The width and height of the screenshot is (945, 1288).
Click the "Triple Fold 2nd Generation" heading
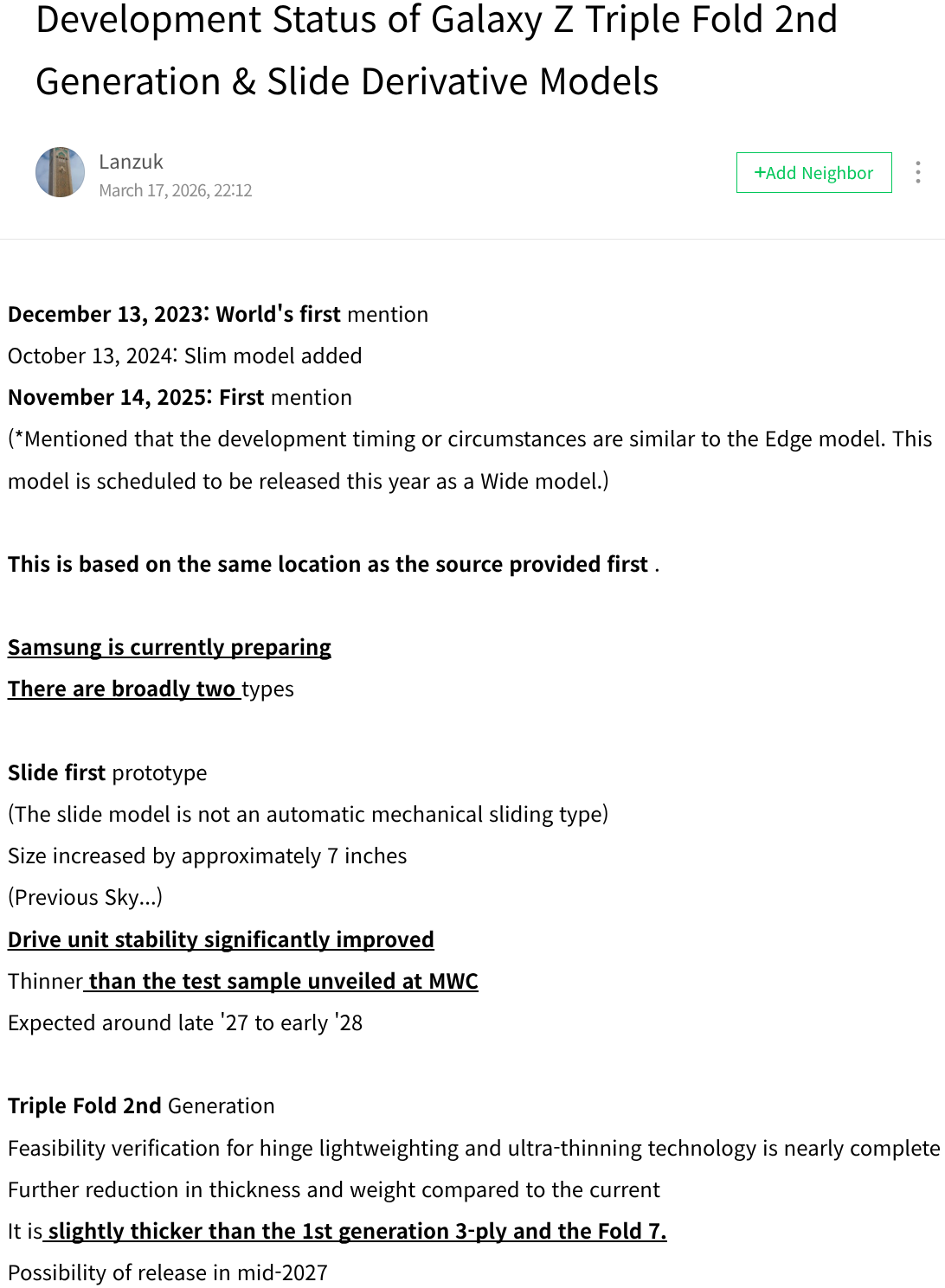click(141, 1105)
